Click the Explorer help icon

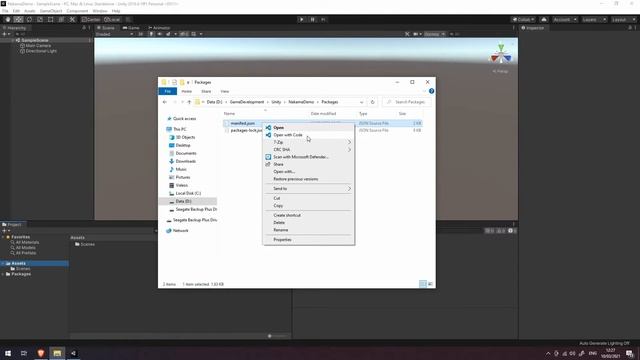[x=431, y=91]
